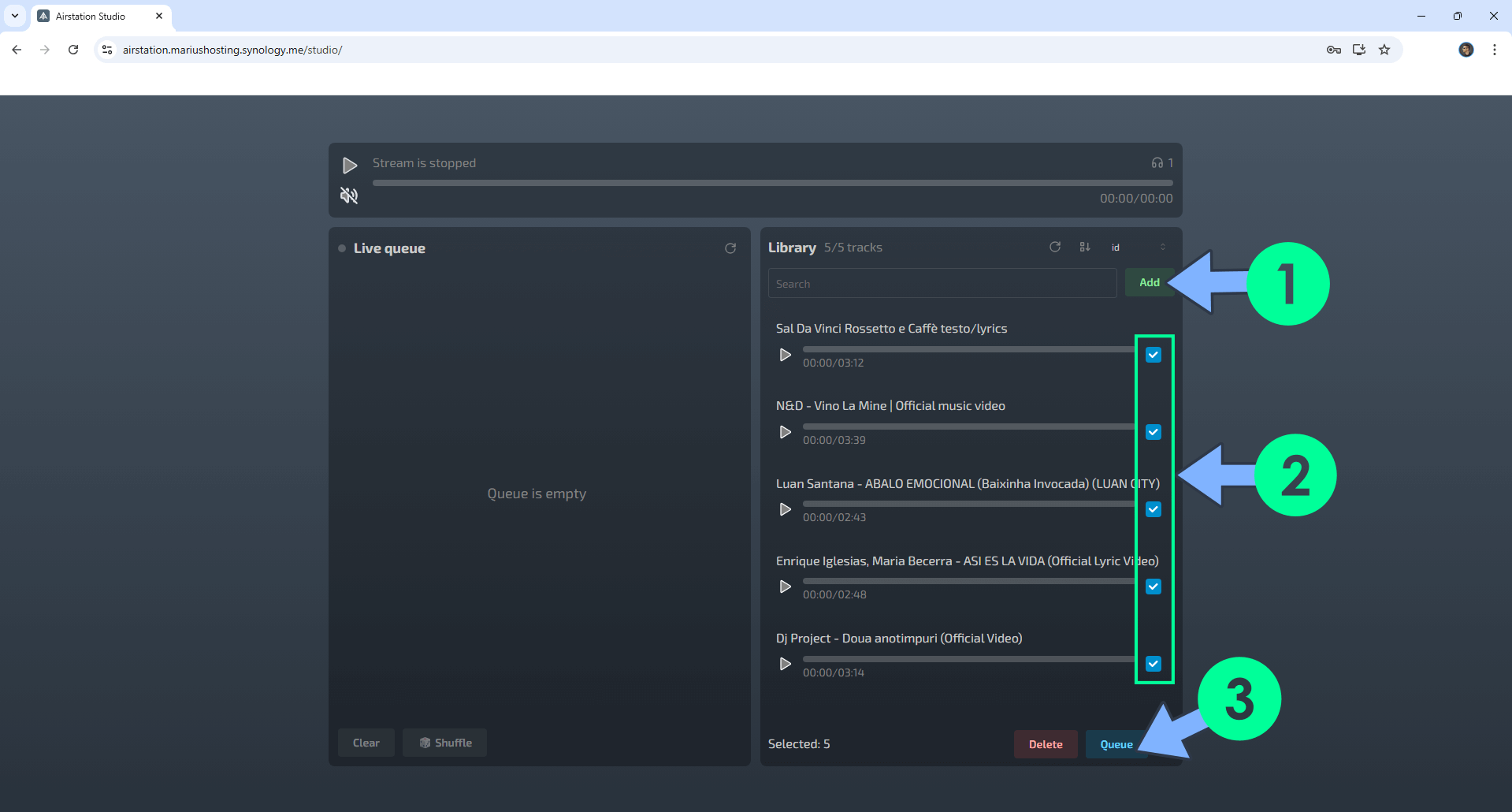Click the address bar URL
The width and height of the screenshot is (1512, 812).
point(232,50)
